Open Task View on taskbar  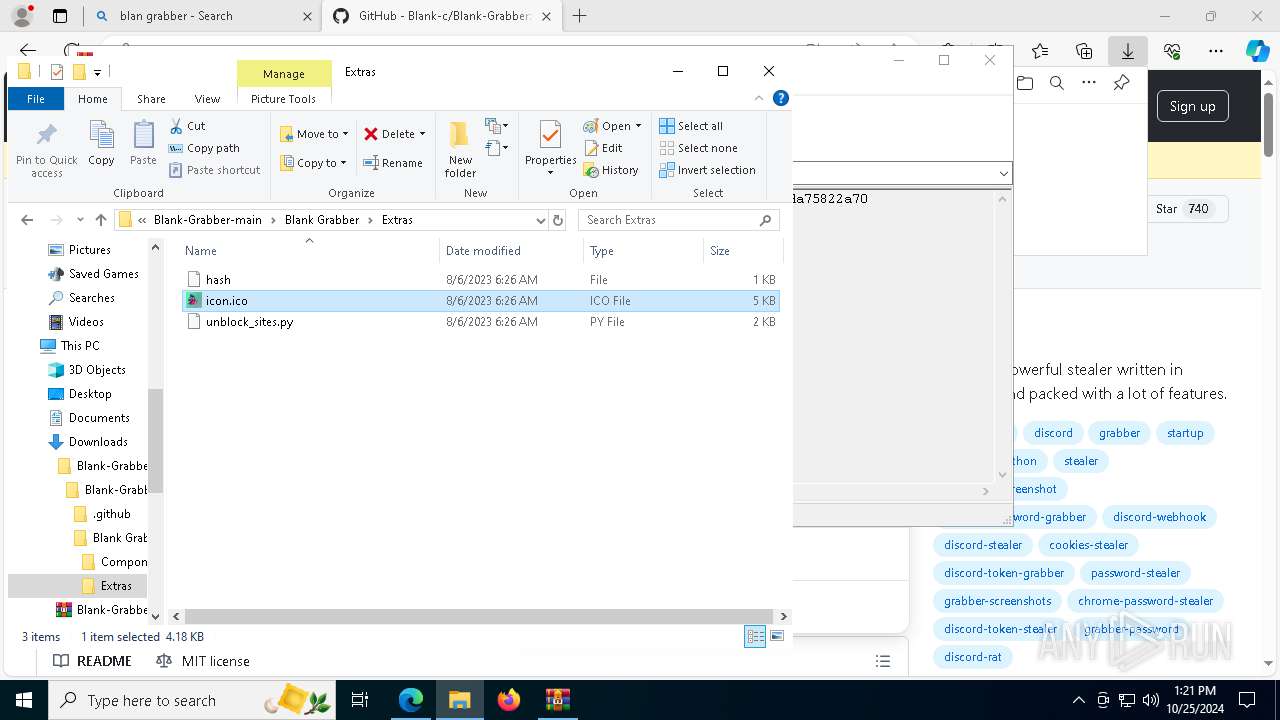pyautogui.click(x=360, y=700)
